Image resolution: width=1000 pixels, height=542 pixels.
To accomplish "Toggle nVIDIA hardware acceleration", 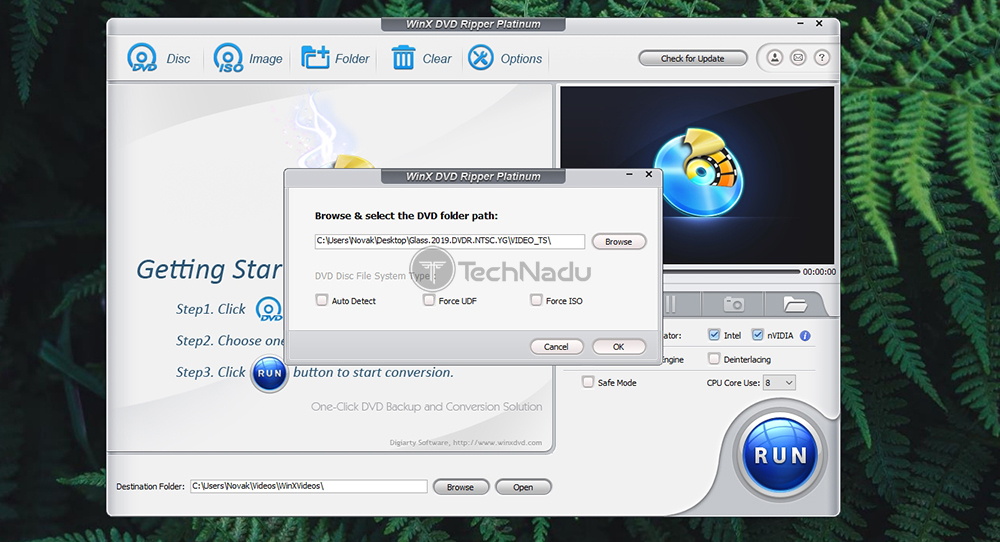I will click(x=758, y=335).
